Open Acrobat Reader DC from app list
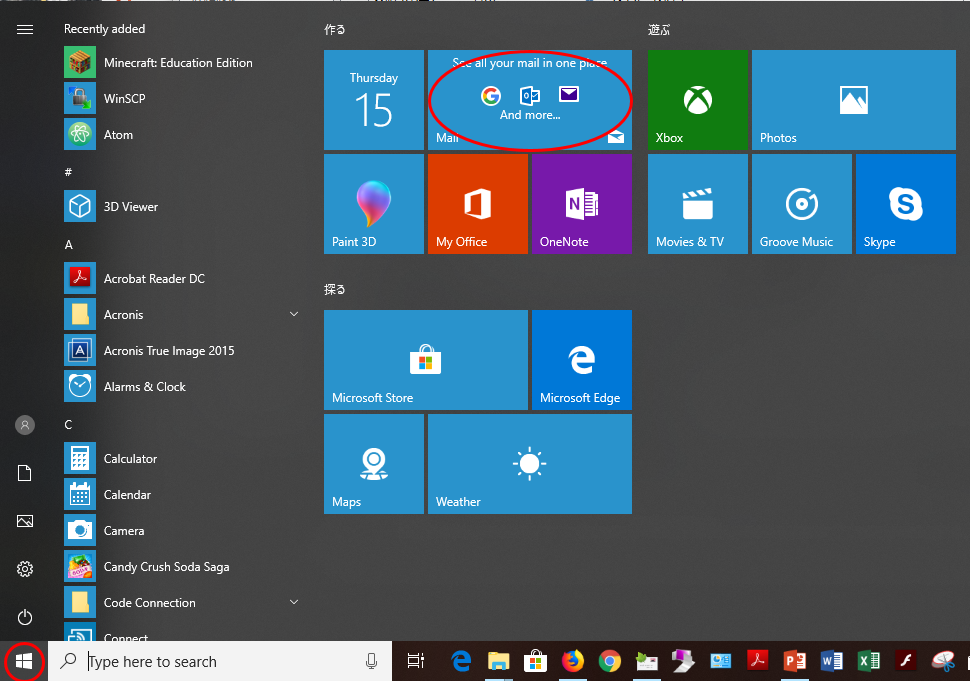Image resolution: width=970 pixels, height=681 pixels. point(184,278)
